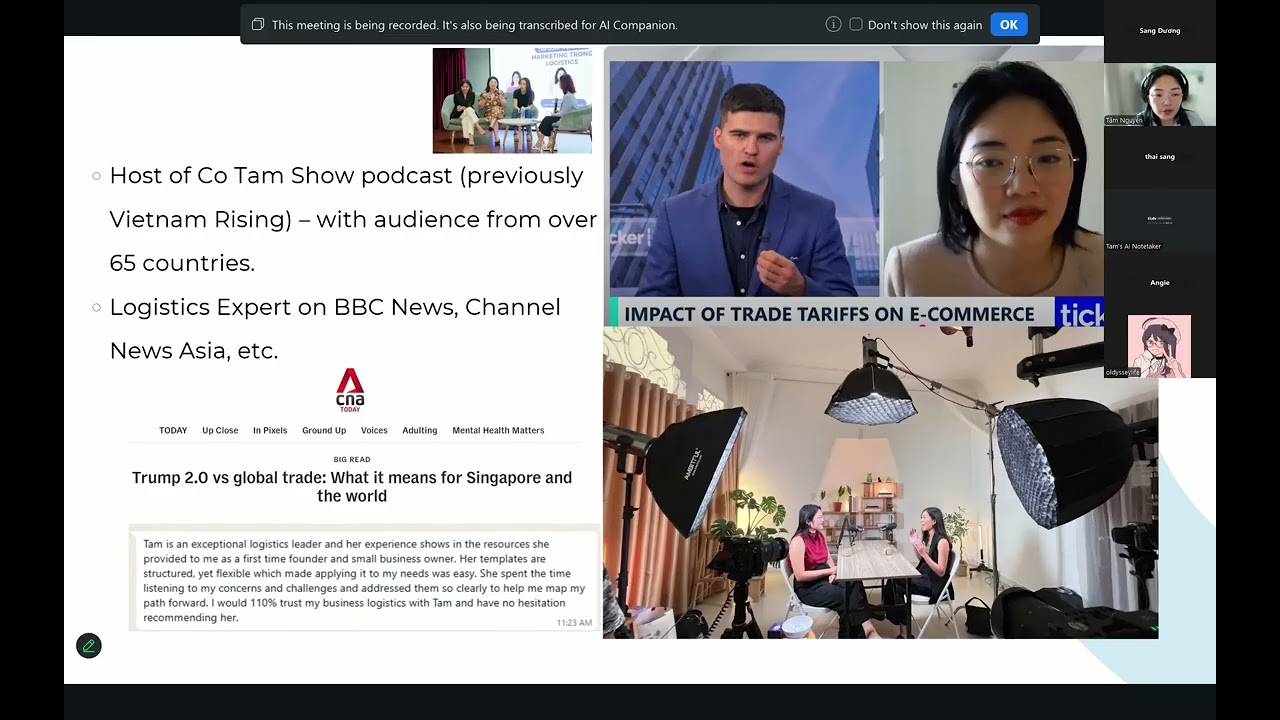1280x720 pixels.
Task: Click the 11:23 AM message timestamp
Action: click(x=574, y=623)
